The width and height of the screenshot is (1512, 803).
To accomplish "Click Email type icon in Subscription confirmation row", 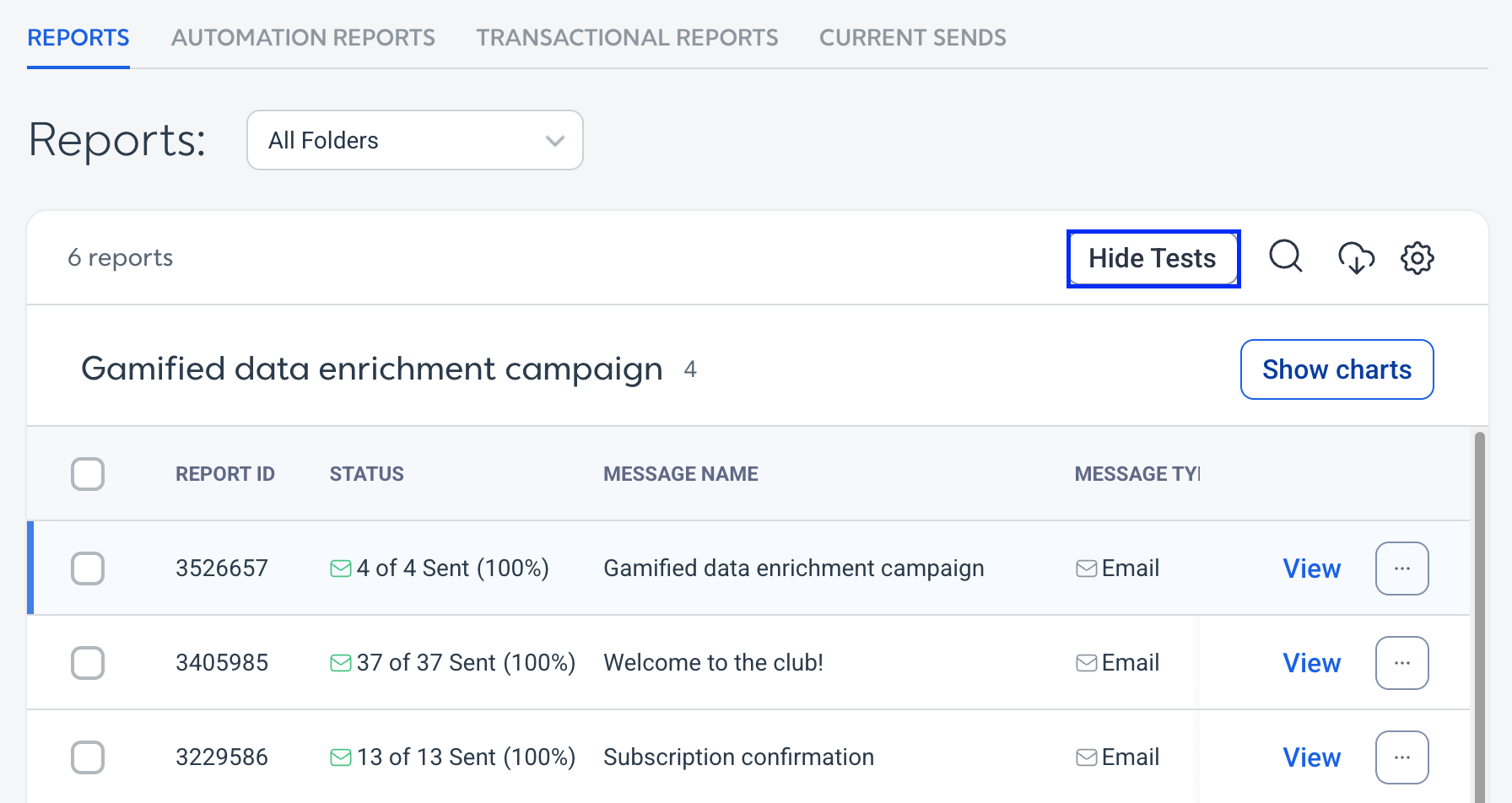I will pyautogui.click(x=1087, y=757).
